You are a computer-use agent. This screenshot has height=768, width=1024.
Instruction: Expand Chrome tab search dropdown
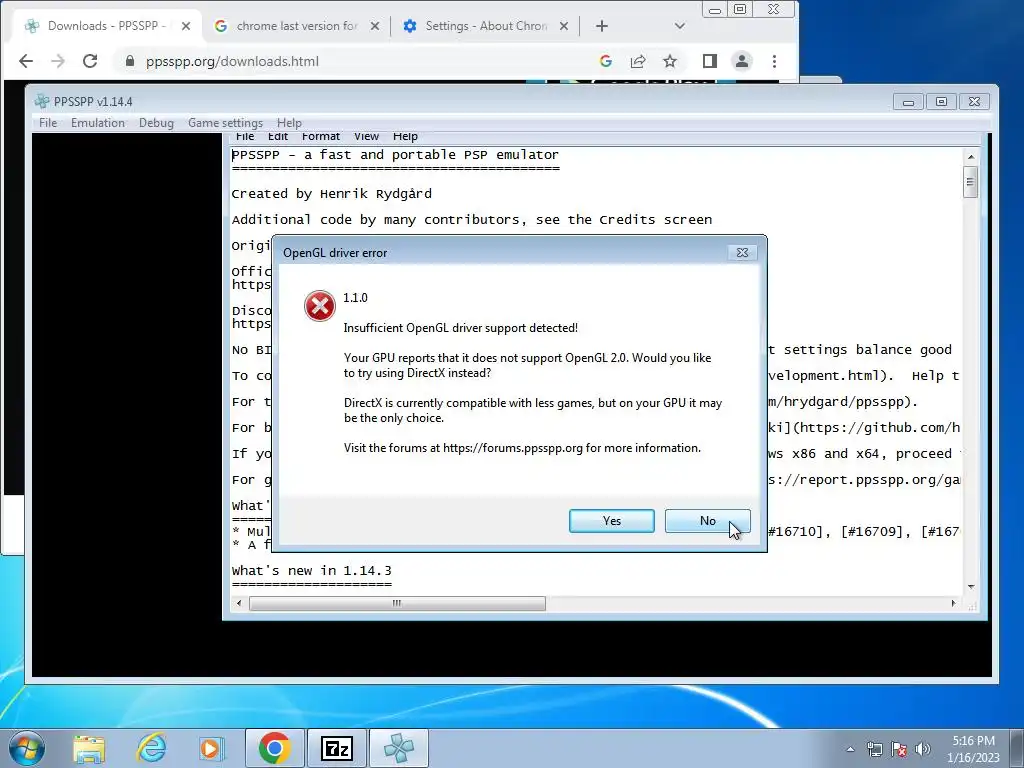coord(680,26)
